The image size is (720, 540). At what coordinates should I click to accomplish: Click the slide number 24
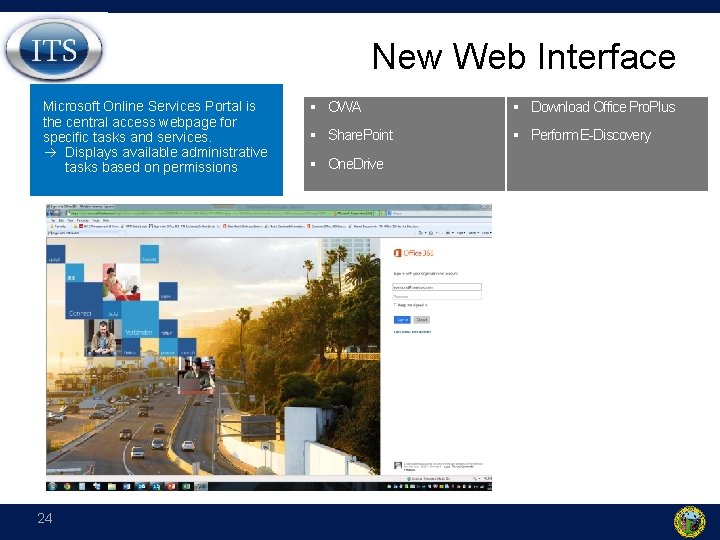tap(45, 518)
